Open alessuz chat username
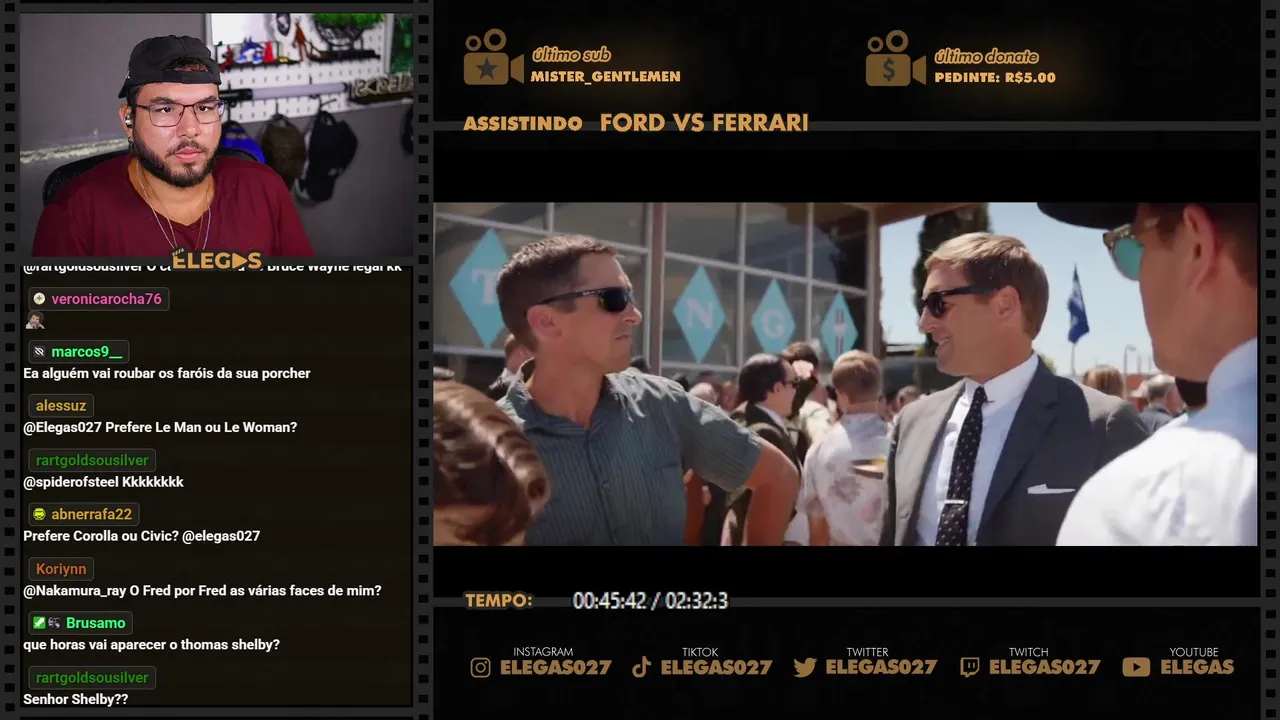Screen dimensions: 1280x720 tap(61, 406)
